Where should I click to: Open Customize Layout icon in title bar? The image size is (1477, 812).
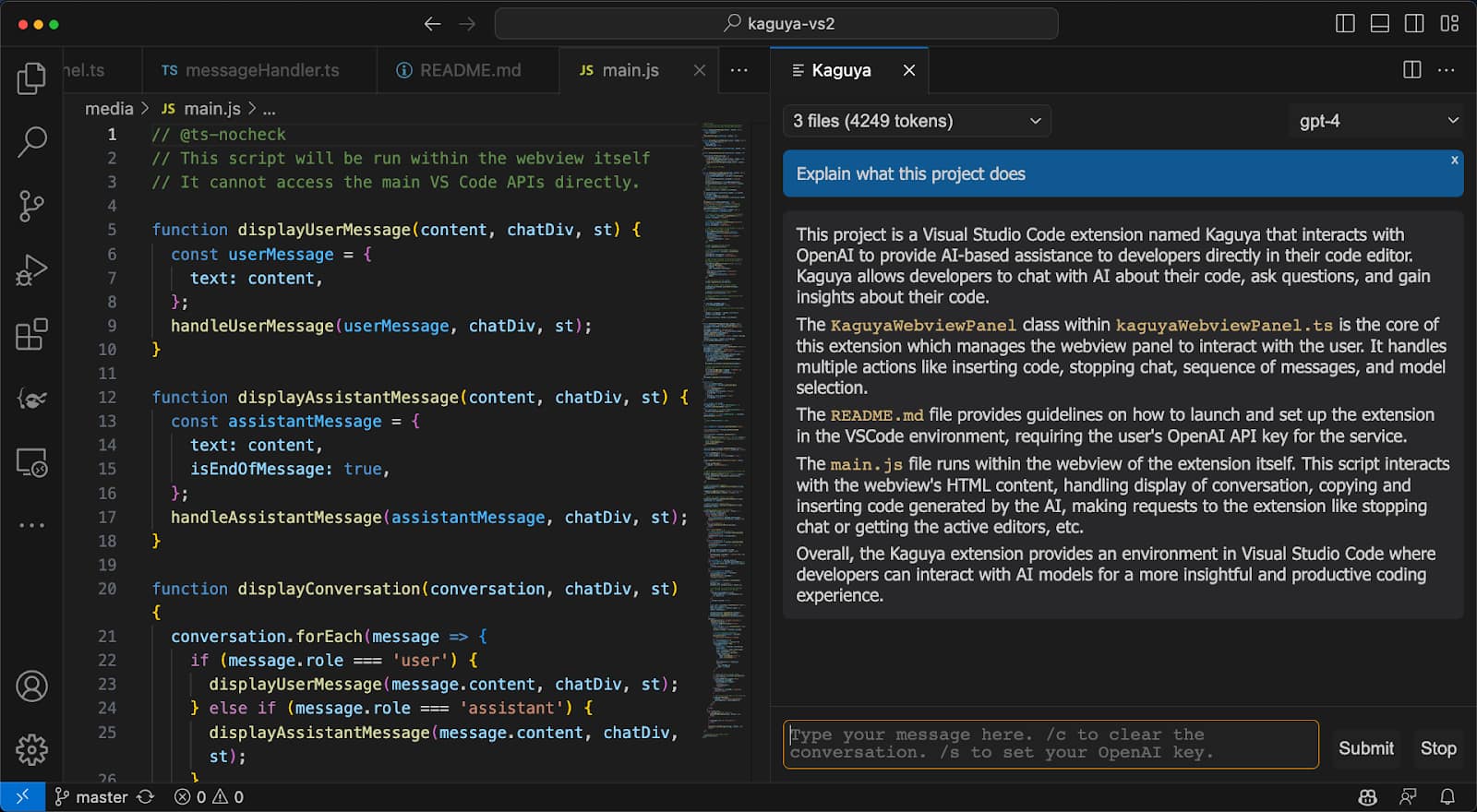tap(1449, 24)
